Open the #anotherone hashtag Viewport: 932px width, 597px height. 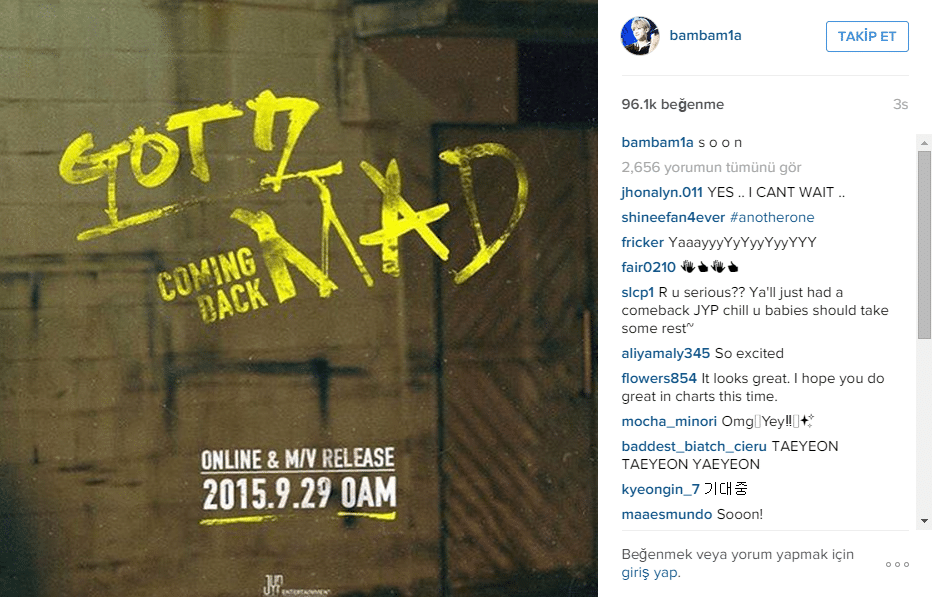[x=772, y=217]
